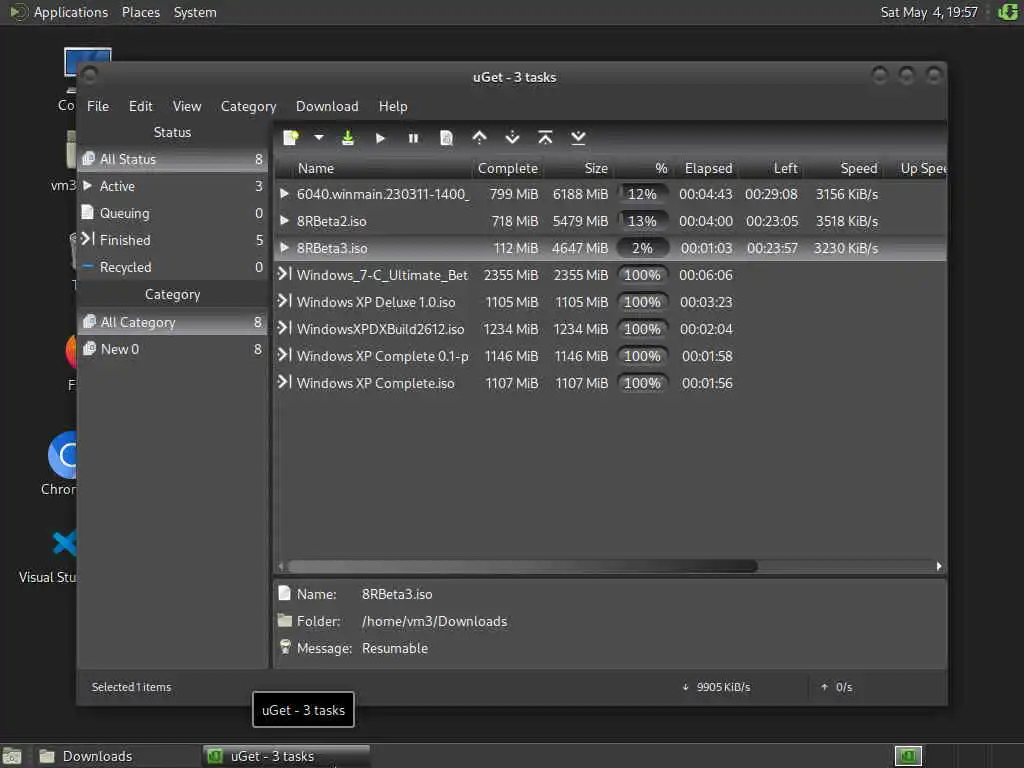Click the 12% progress bar
The height and width of the screenshot is (768, 1024).
pos(643,194)
